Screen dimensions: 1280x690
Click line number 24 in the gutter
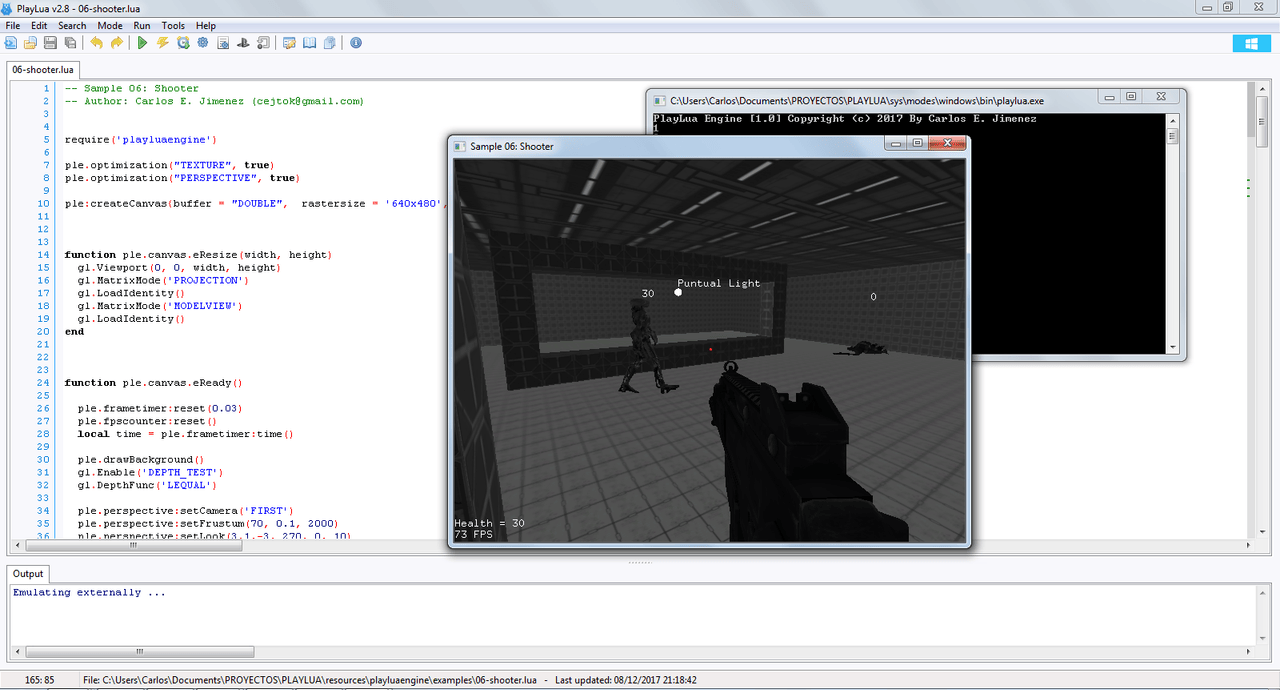click(x=43, y=383)
